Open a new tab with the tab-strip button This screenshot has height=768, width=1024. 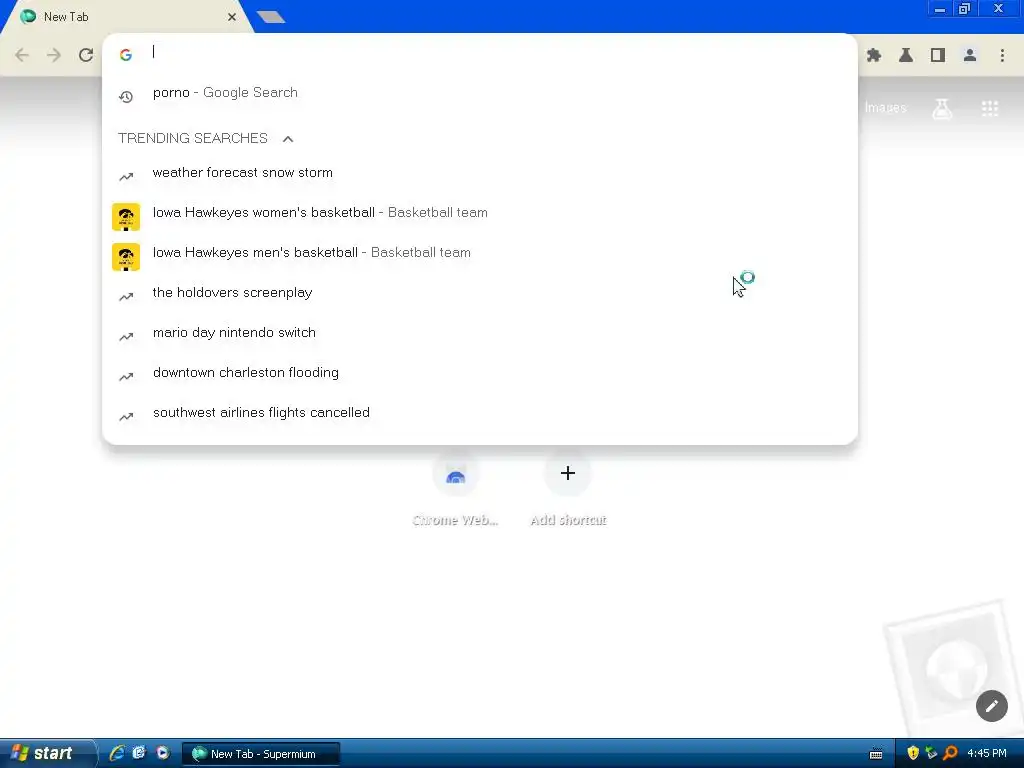271,17
